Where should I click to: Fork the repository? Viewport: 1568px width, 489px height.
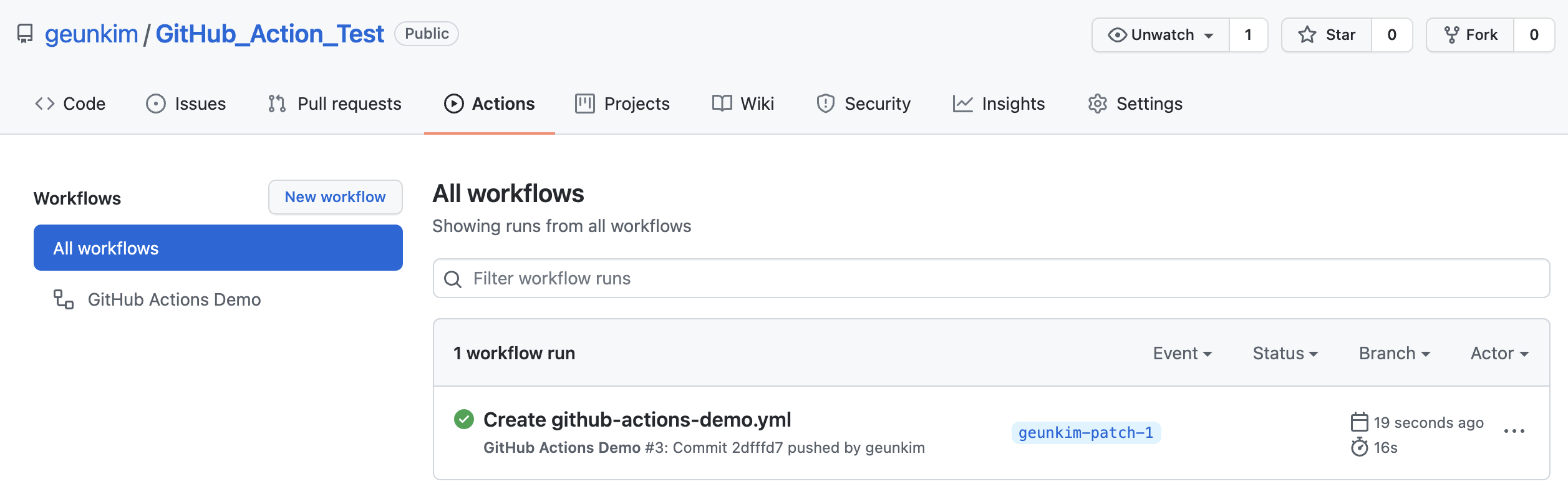[x=1470, y=35]
